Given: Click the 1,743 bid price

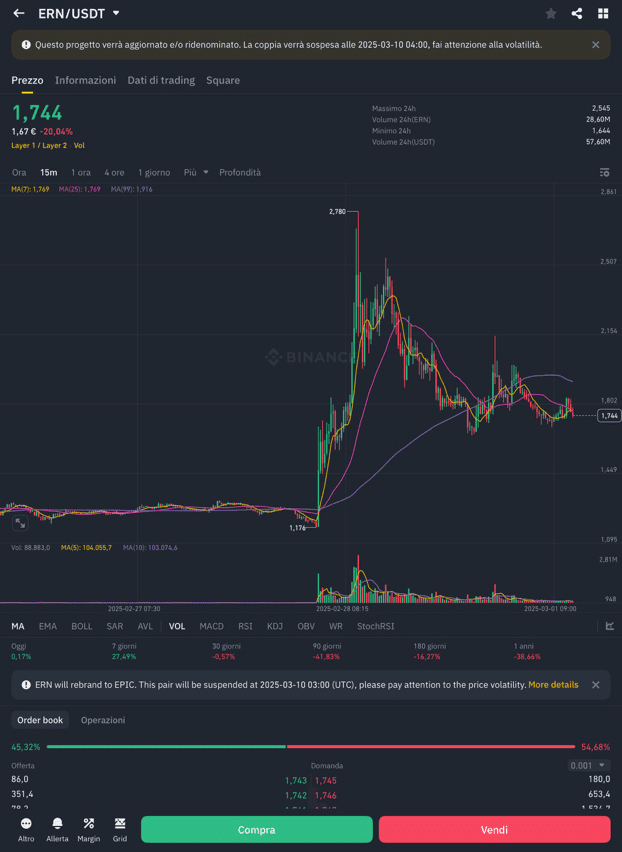Looking at the screenshot, I should click(x=296, y=780).
